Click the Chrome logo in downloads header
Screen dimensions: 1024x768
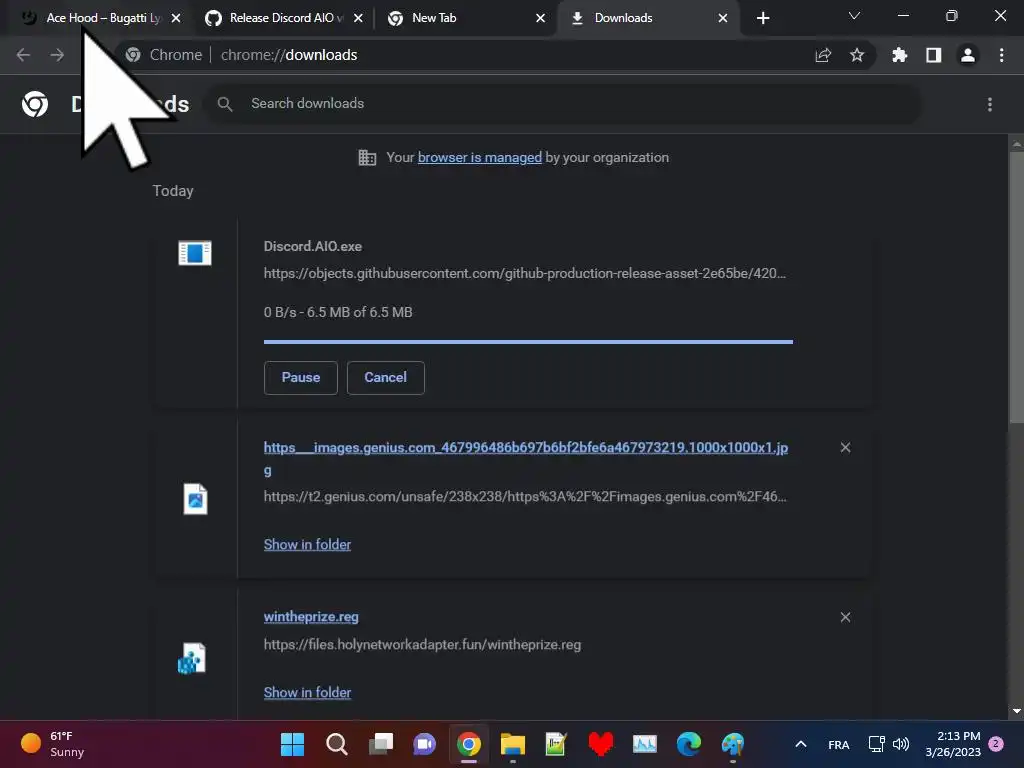[35, 104]
